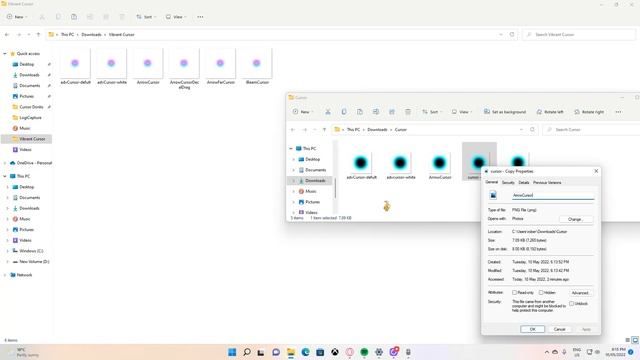Click Rotate left in Cursor toolbar
The image size is (640, 360).
point(550,112)
